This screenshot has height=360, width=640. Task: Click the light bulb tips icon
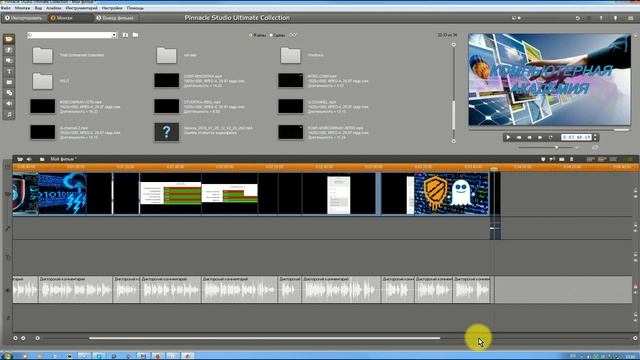(x=615, y=18)
